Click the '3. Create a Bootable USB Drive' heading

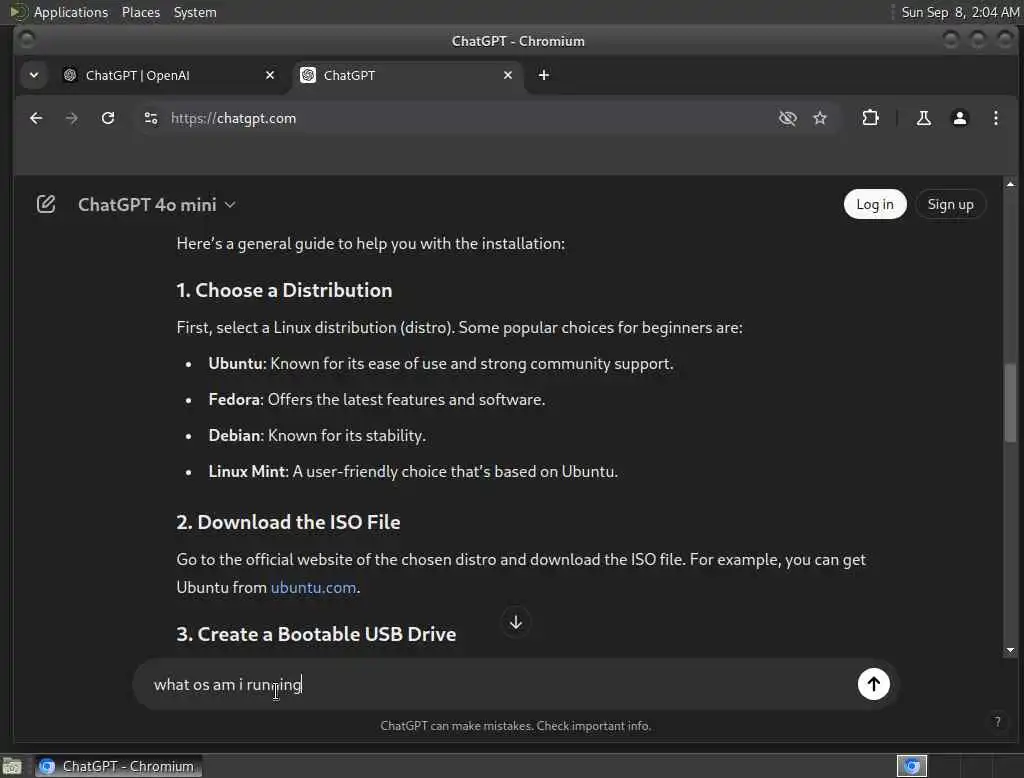coord(316,634)
